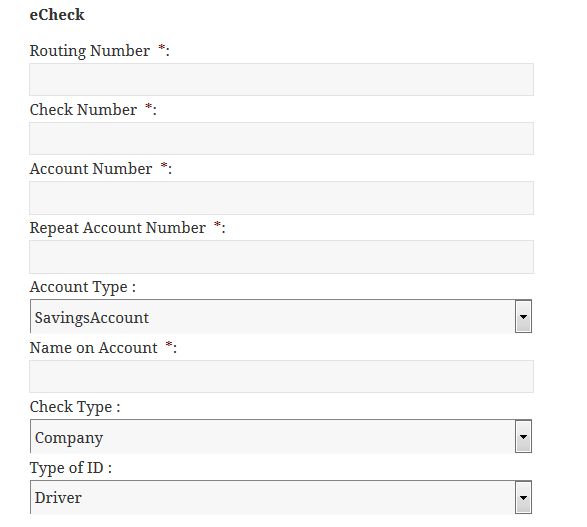Focus the Check Number text box
Viewport: 587px width, 527px height.
282,138
